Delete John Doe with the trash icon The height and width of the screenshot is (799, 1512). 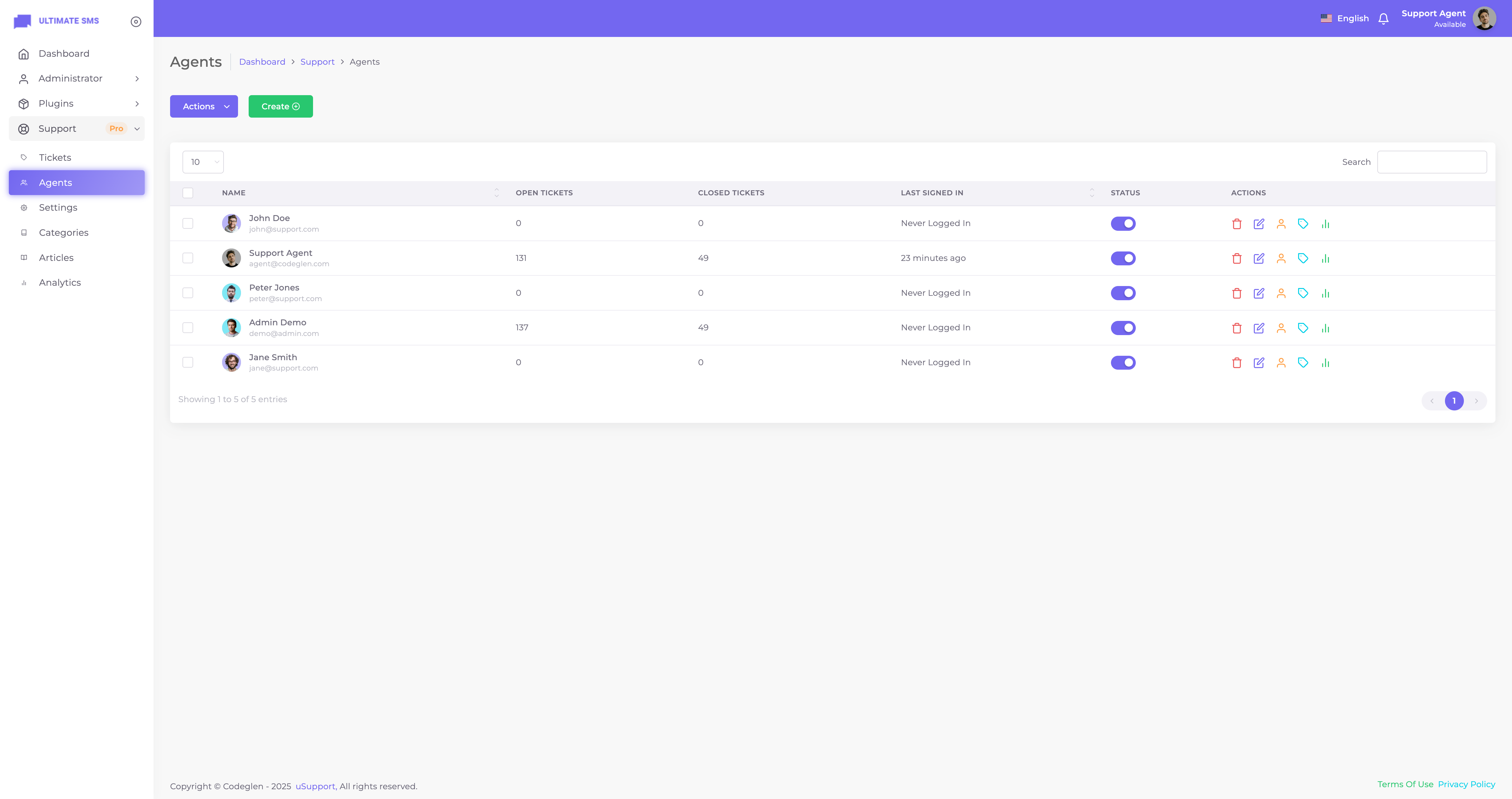click(1237, 224)
